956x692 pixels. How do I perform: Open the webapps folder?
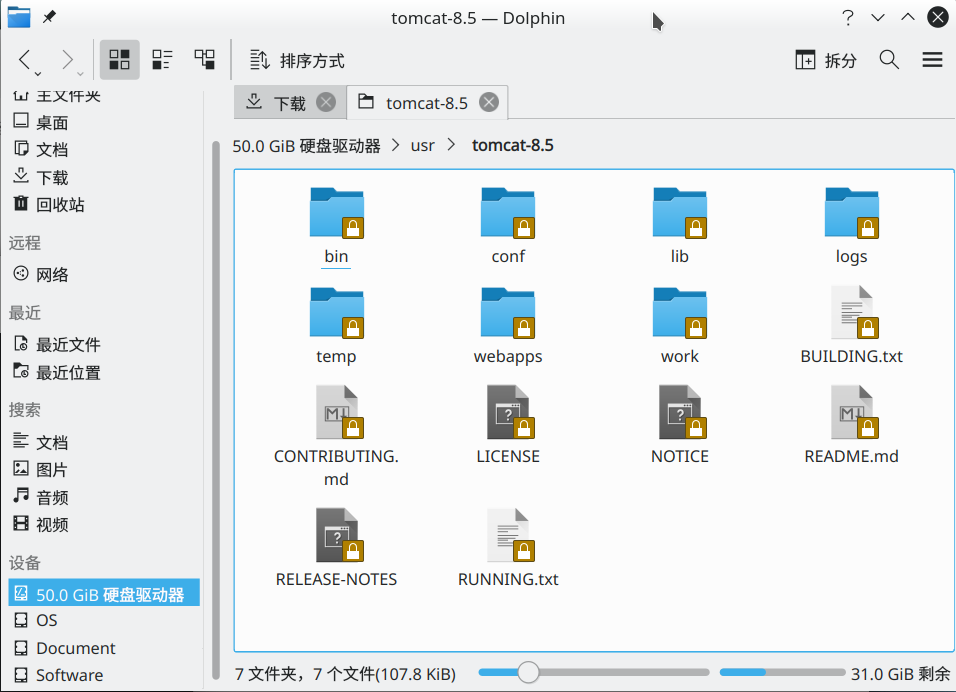click(x=508, y=326)
